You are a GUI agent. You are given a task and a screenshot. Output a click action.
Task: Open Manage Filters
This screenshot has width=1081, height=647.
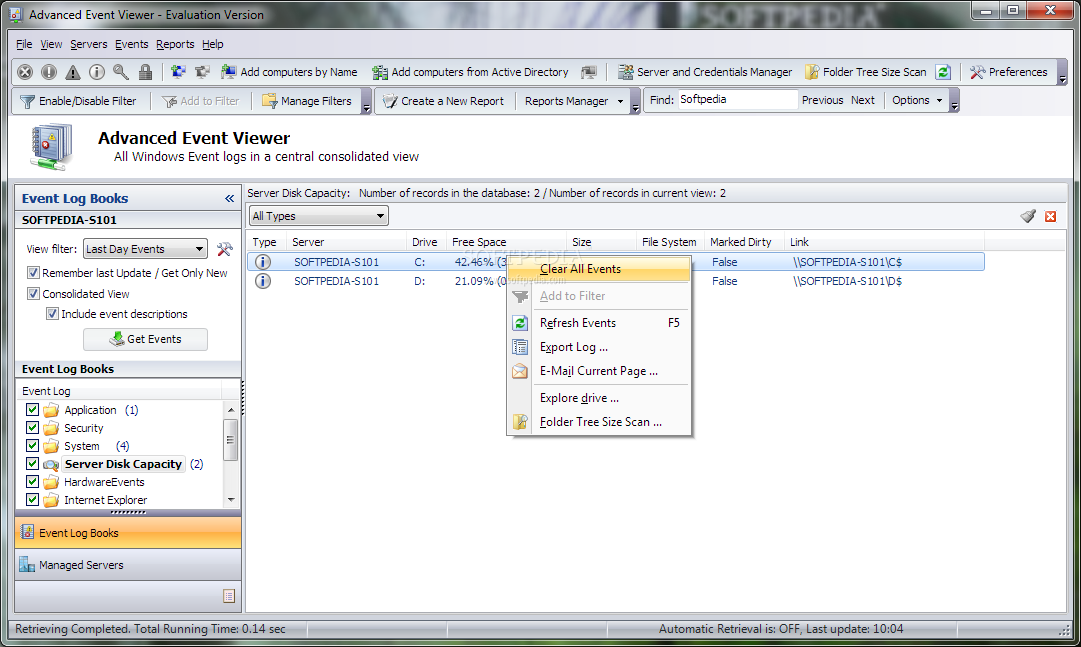(307, 101)
